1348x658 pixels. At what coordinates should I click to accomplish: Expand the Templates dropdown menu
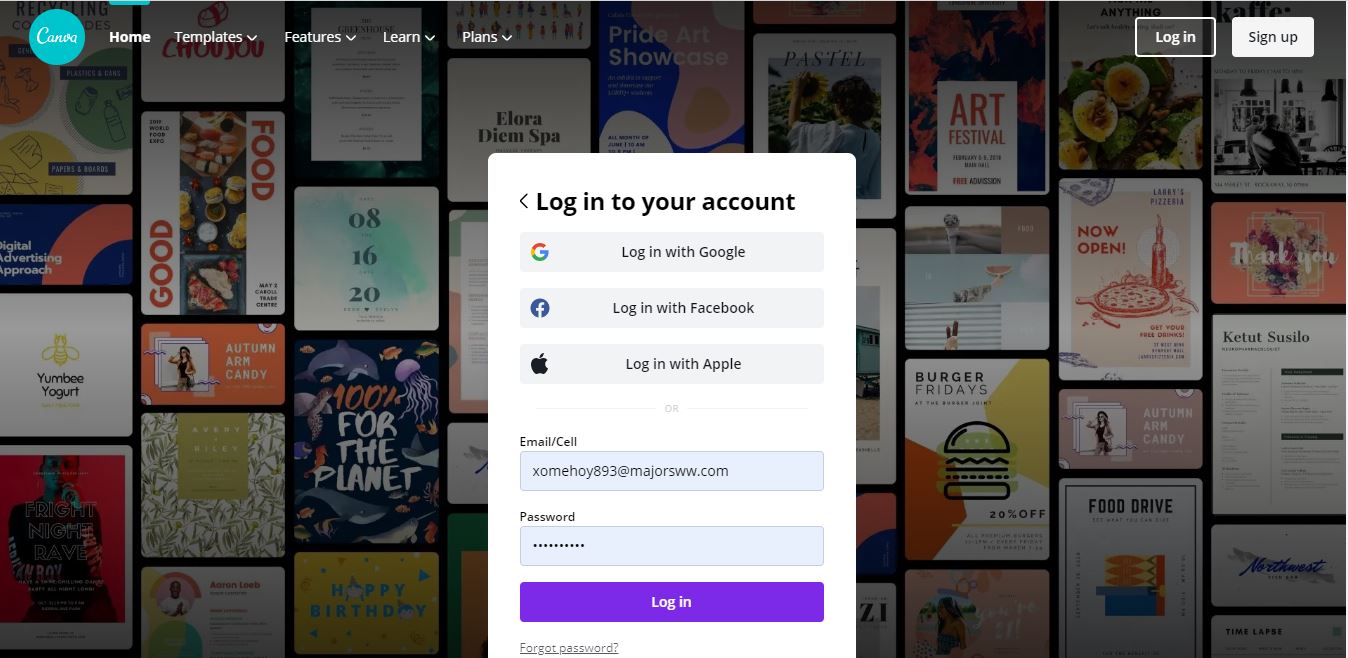[x=215, y=37]
